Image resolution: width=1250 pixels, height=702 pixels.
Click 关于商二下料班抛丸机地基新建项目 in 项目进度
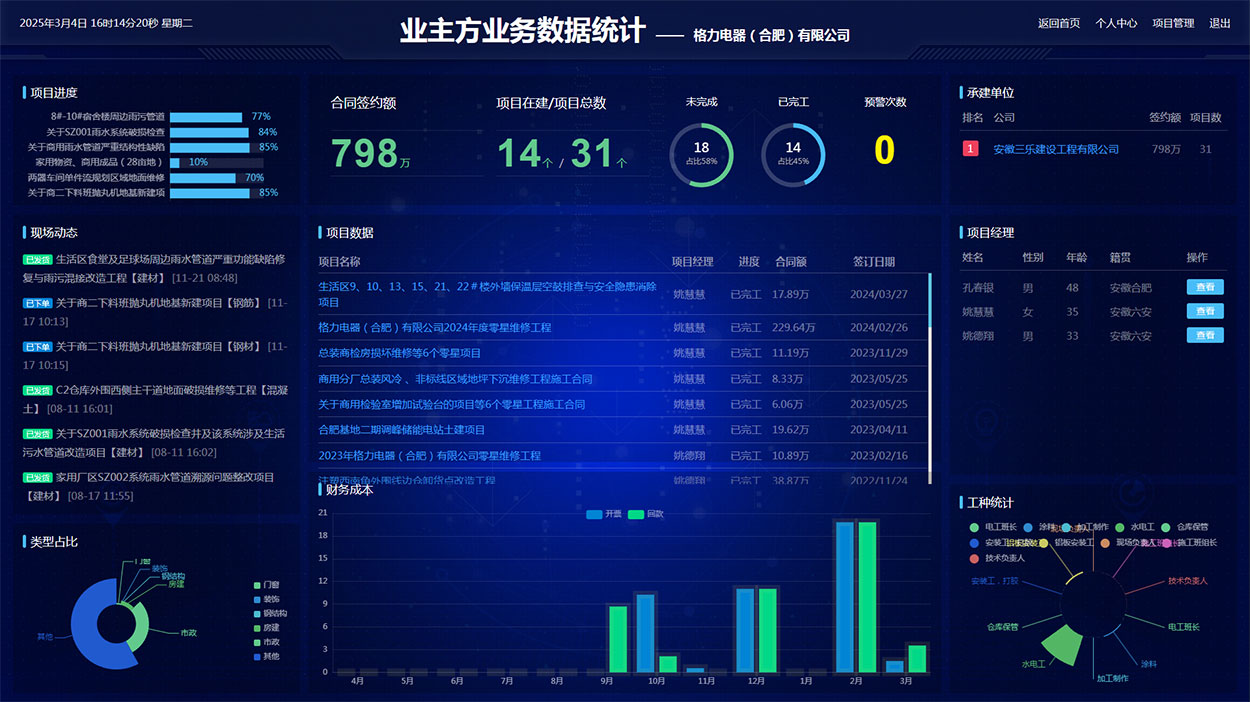click(97, 193)
